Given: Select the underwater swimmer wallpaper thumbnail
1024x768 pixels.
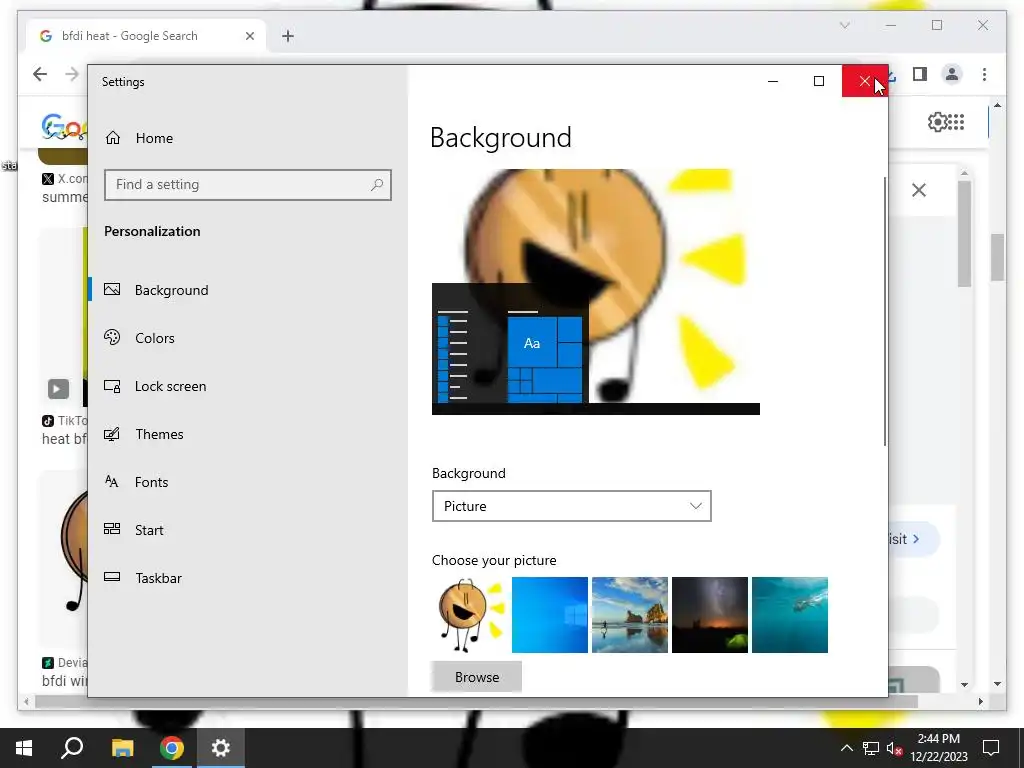Looking at the screenshot, I should click(790, 615).
